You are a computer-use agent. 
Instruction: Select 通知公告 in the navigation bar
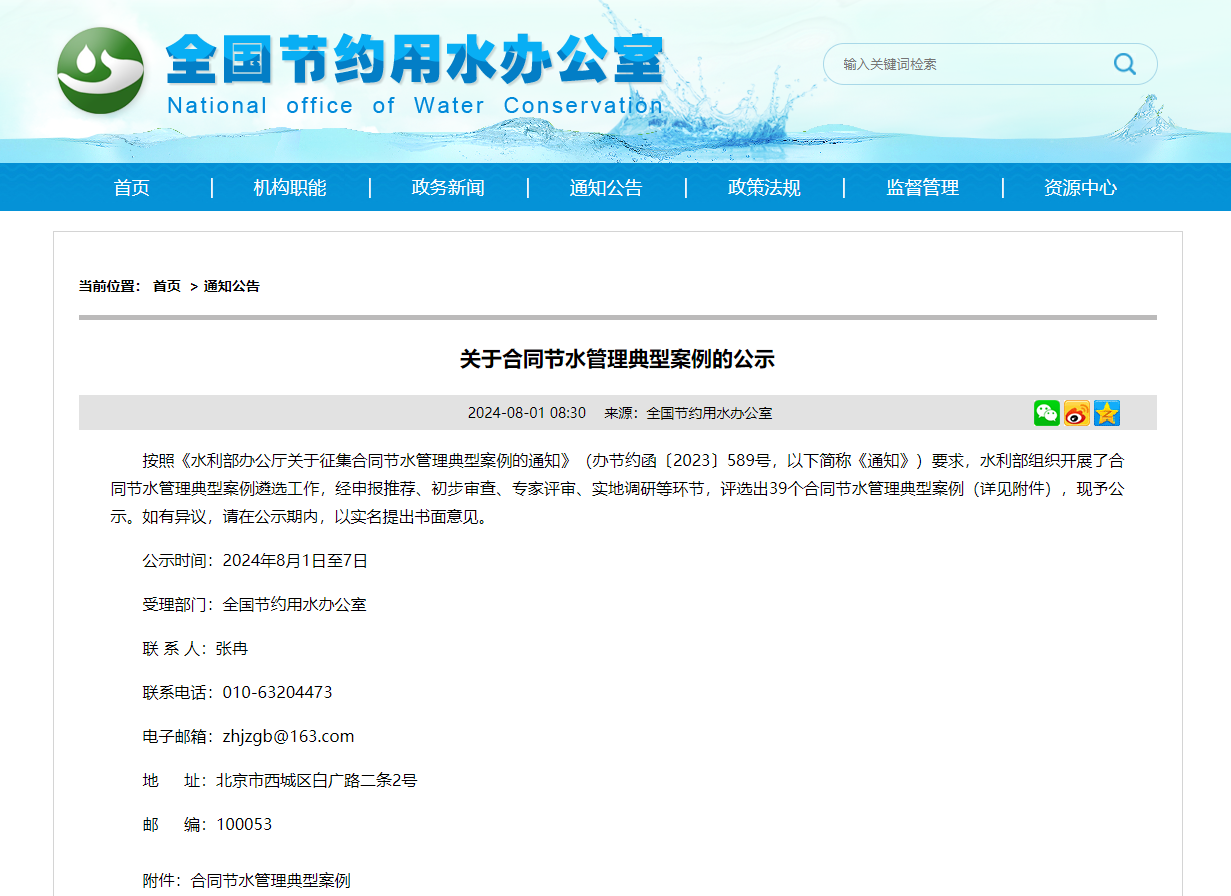tap(606, 188)
